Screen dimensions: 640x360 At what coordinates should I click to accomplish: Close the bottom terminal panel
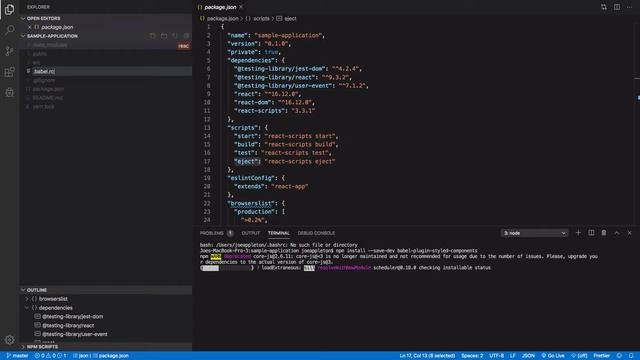629,233
